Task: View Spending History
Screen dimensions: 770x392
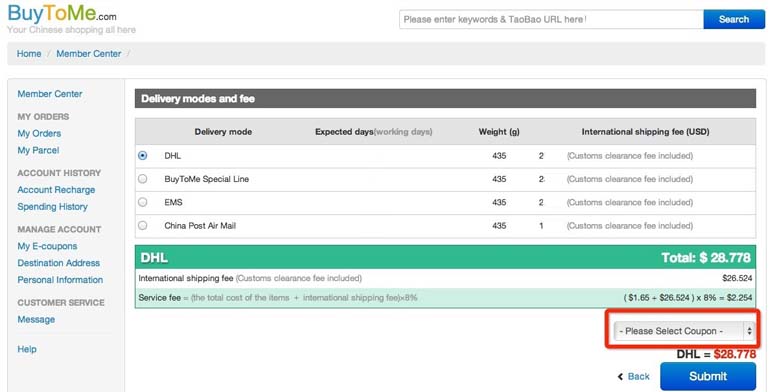Action: click(53, 207)
